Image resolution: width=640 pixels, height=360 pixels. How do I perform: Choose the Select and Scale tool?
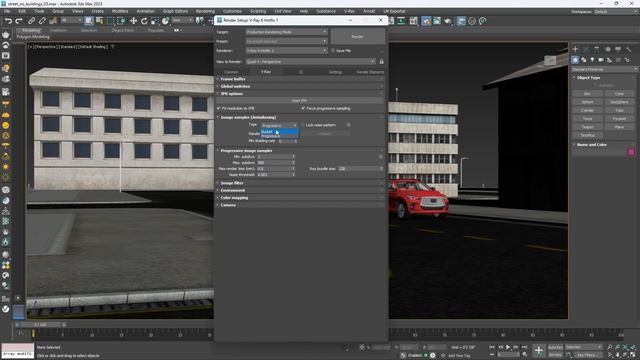coord(155,21)
